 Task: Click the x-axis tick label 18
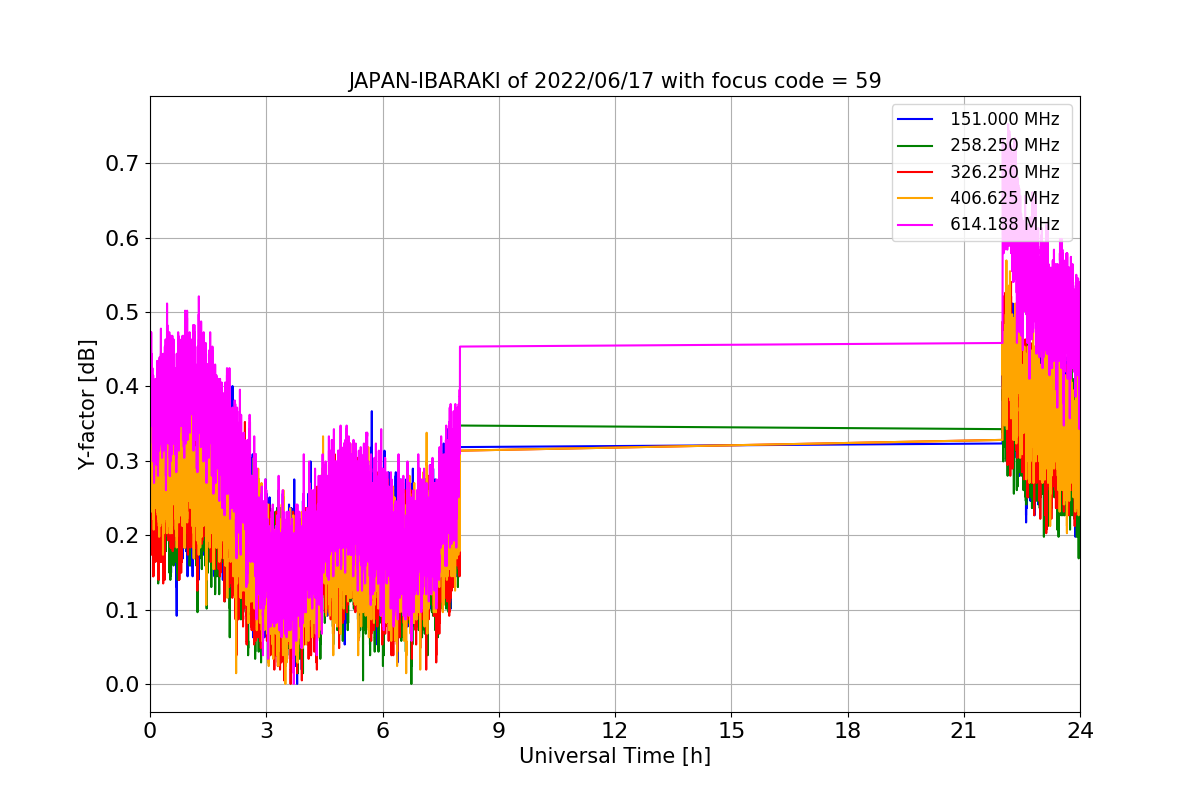(847, 730)
